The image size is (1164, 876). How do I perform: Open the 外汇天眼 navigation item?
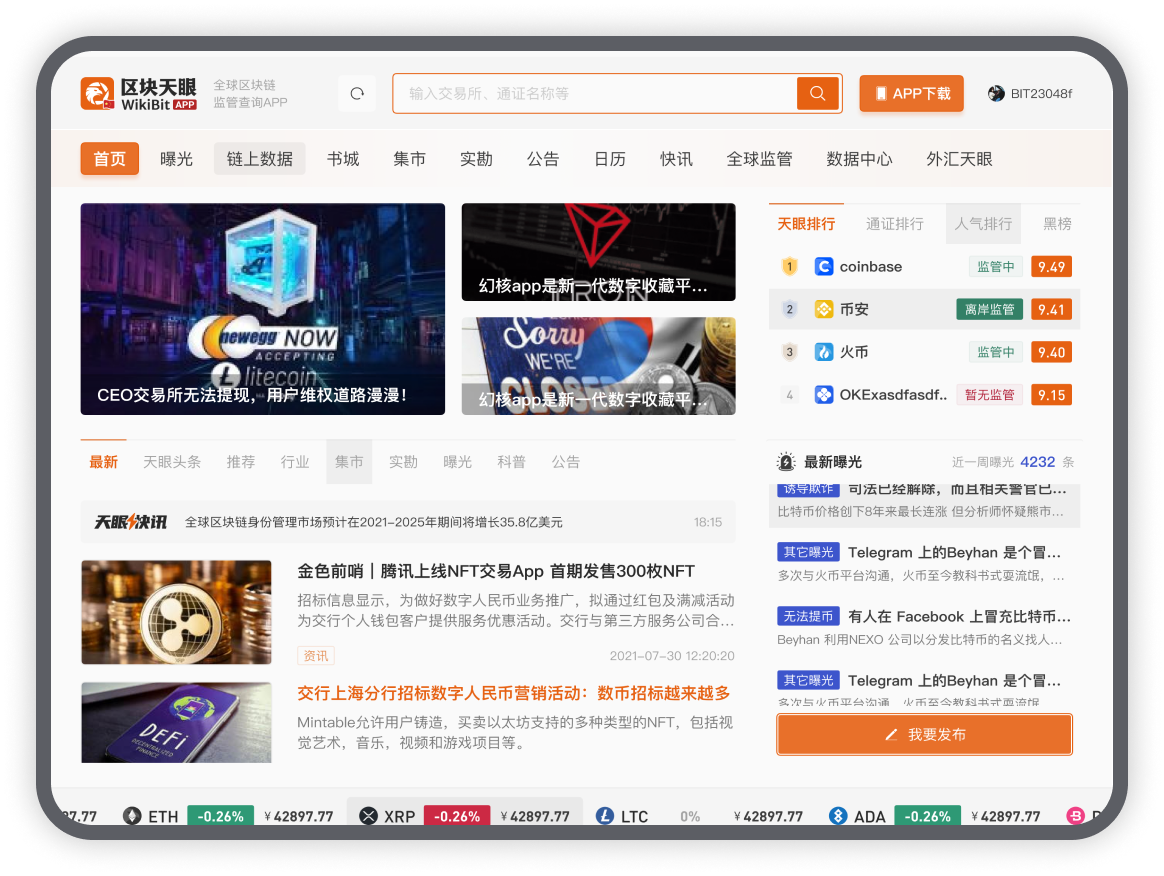click(x=959, y=159)
